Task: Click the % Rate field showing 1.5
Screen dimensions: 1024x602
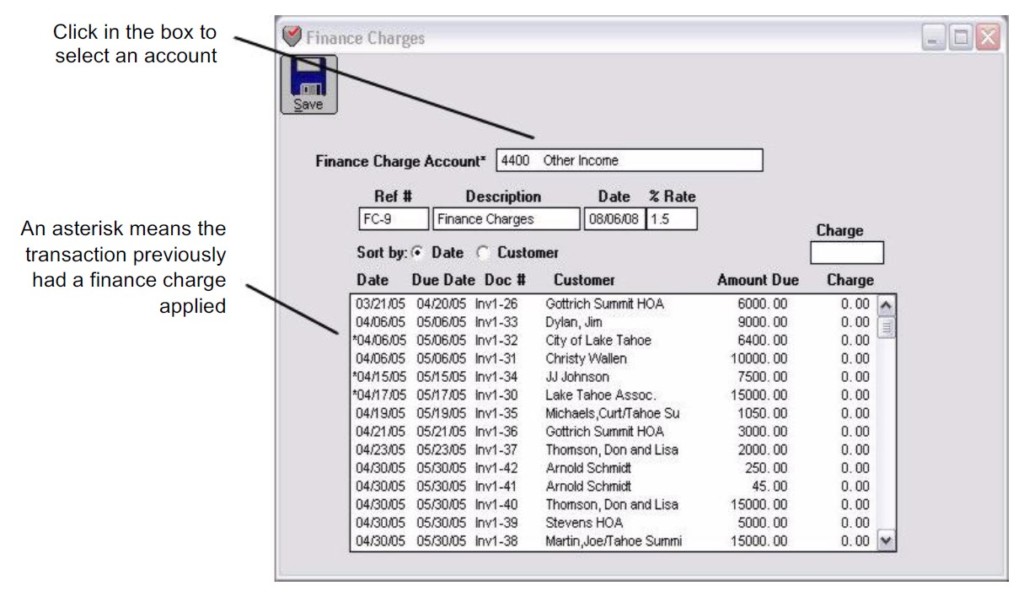Action: click(x=673, y=218)
